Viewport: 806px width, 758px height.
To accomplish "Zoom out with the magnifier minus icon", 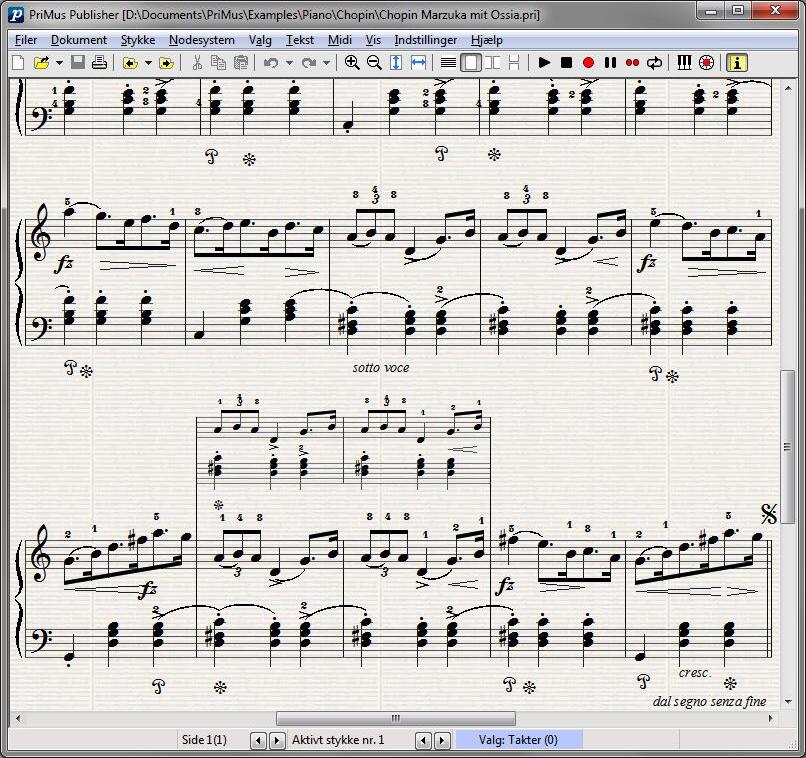I will coord(374,63).
